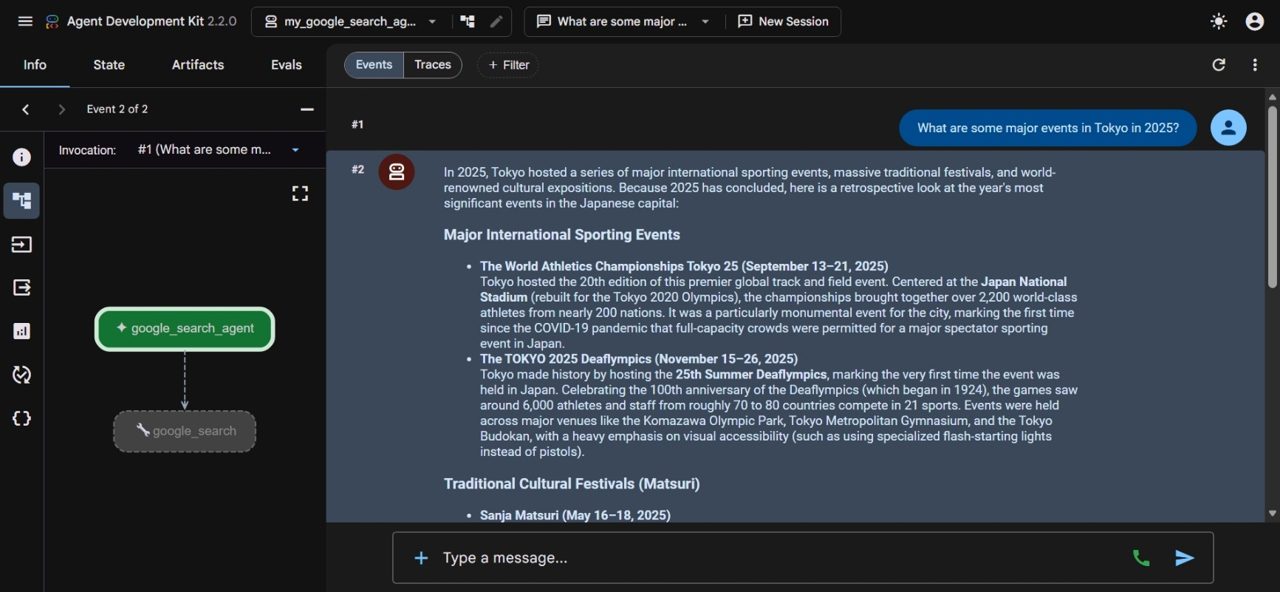
Task: Click the circular sync arrows sidebar icon
Action: [x=21, y=375]
